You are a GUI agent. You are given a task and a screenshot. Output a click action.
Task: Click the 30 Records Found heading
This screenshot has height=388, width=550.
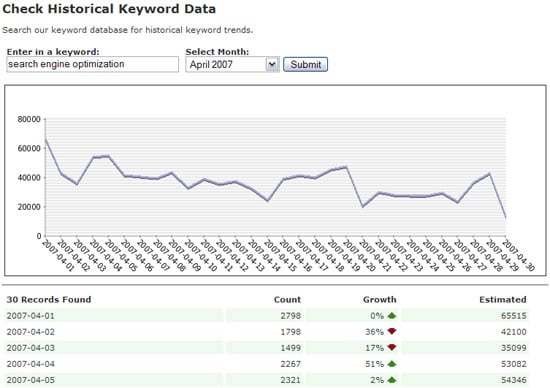point(49,300)
